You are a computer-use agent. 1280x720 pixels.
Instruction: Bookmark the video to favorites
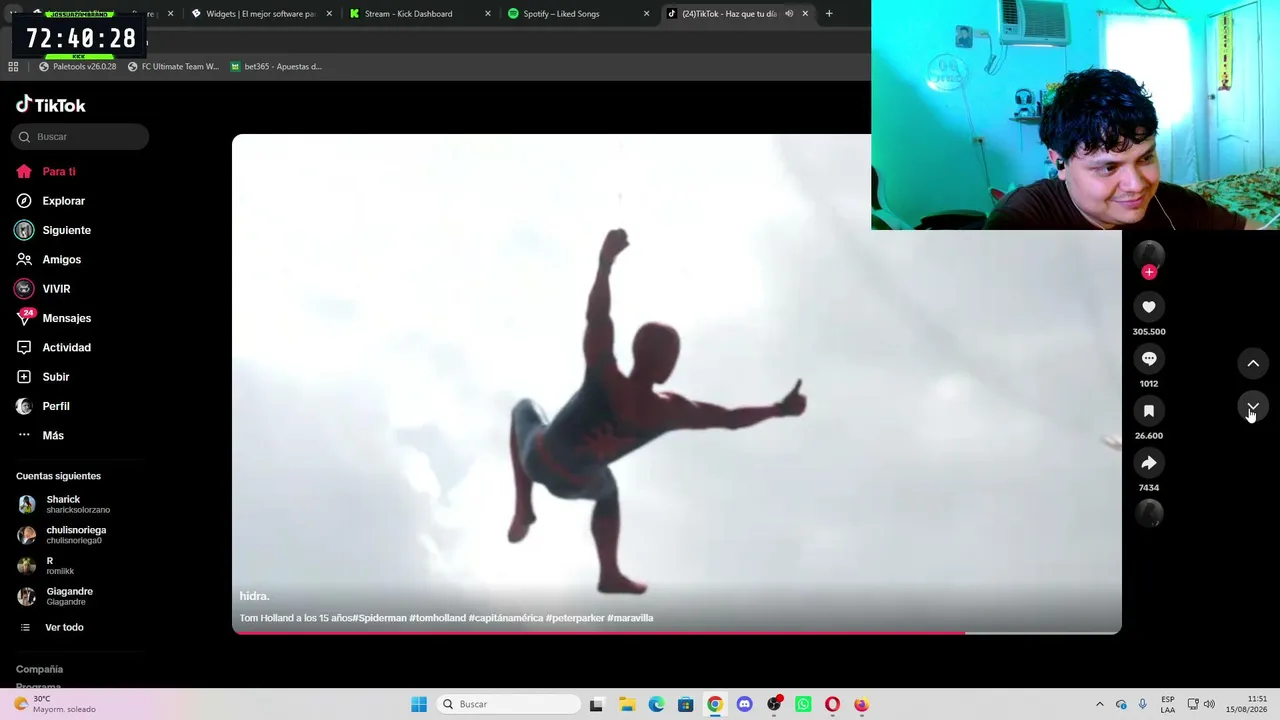tap(1149, 411)
